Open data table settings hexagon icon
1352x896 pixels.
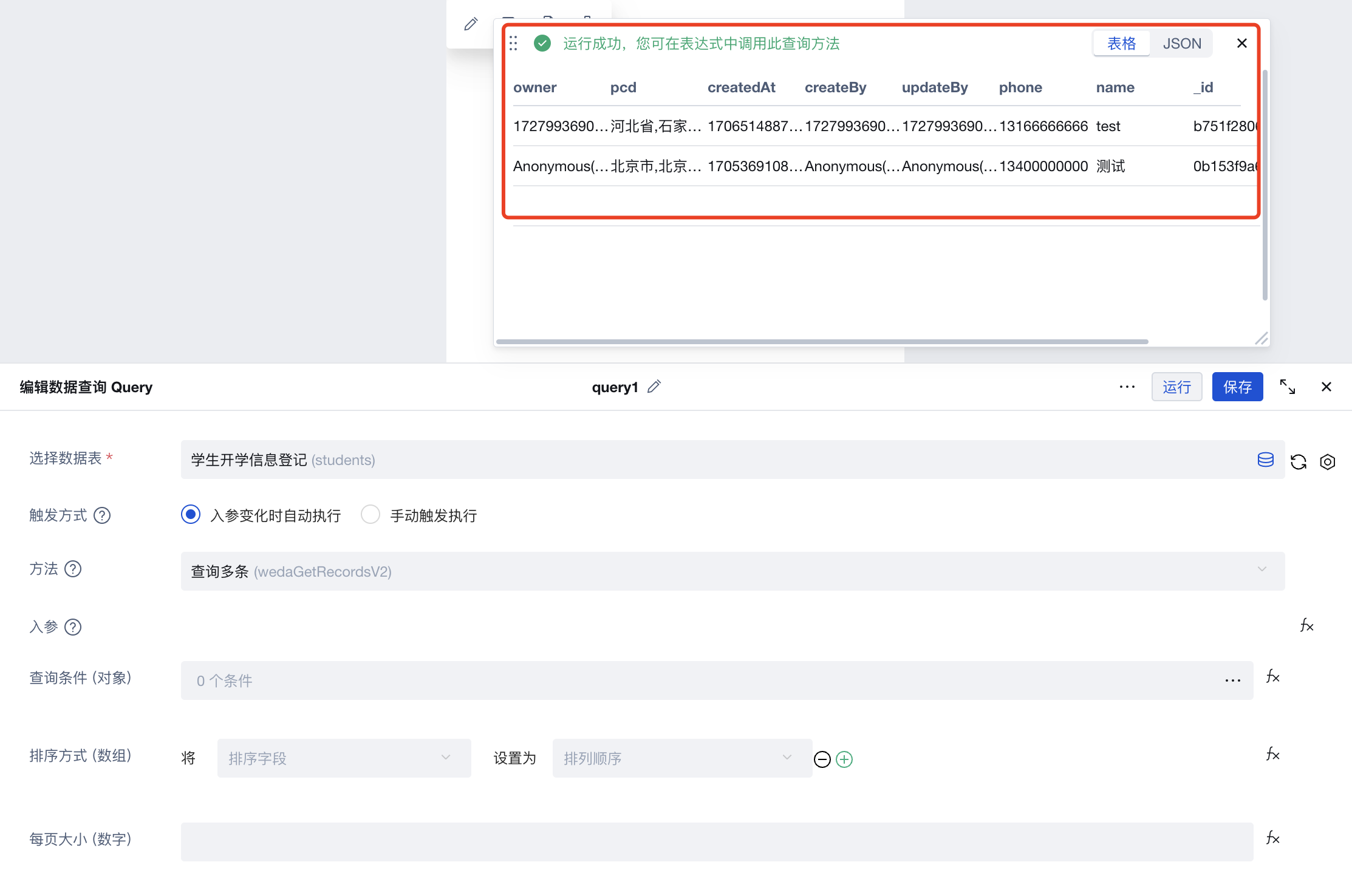pos(1328,462)
